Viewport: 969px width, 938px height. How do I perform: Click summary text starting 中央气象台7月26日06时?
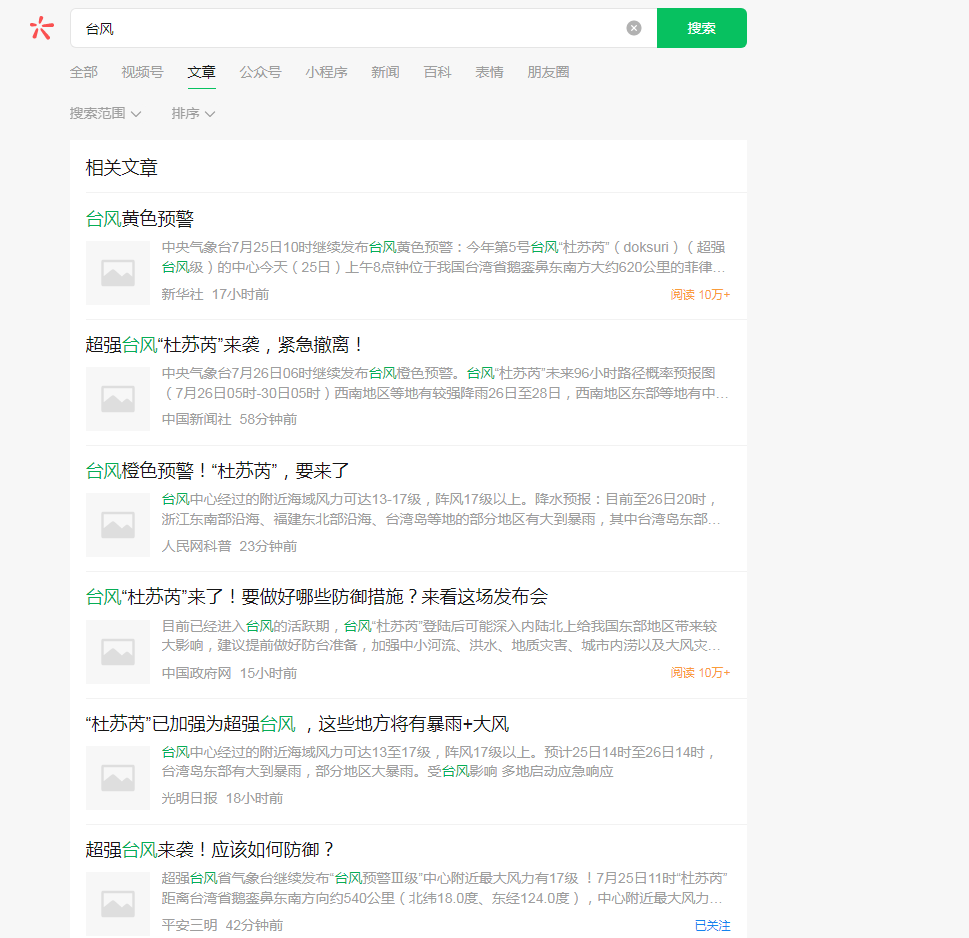(x=445, y=383)
